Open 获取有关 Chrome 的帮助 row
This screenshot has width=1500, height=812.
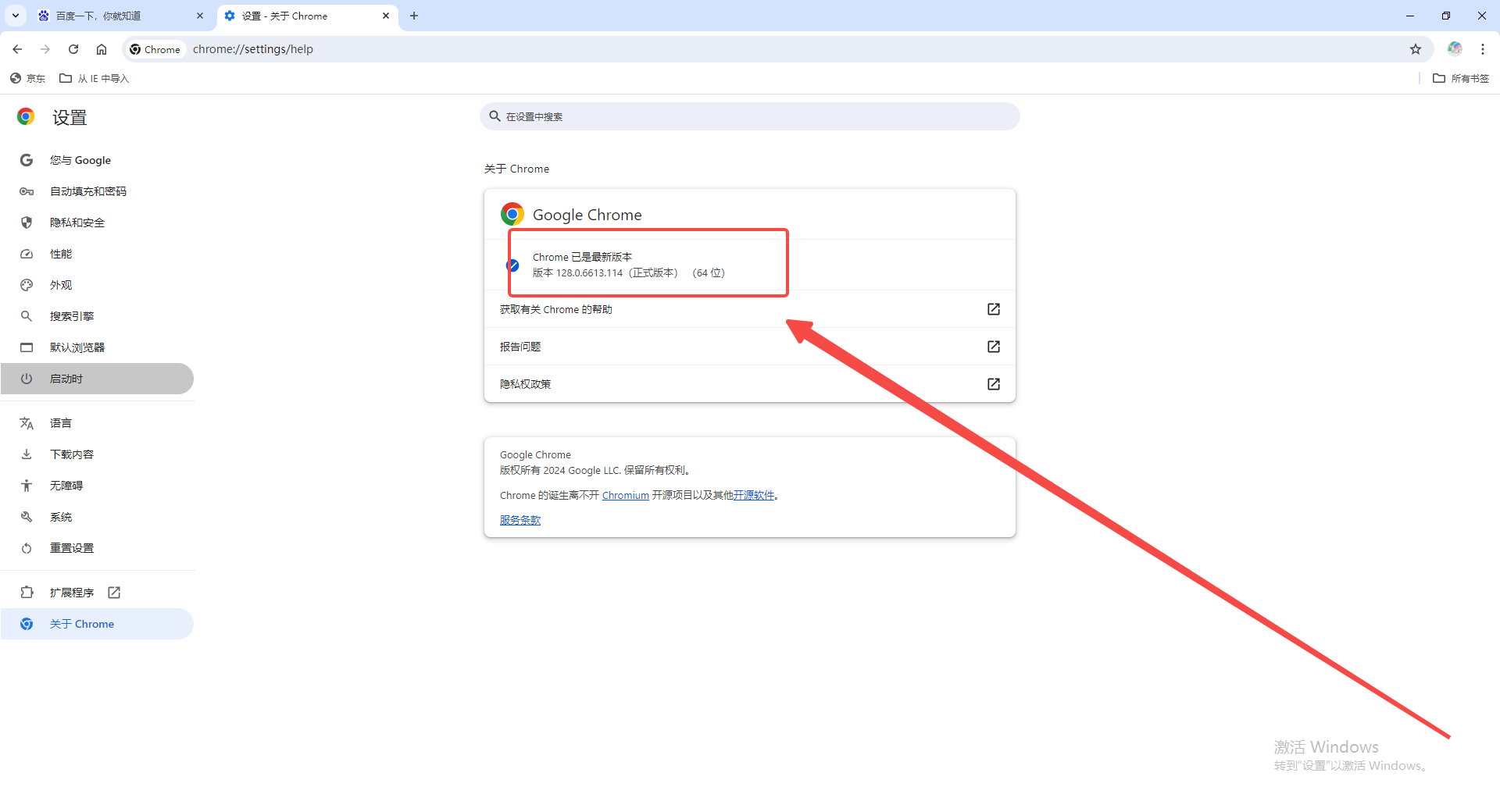coord(750,309)
